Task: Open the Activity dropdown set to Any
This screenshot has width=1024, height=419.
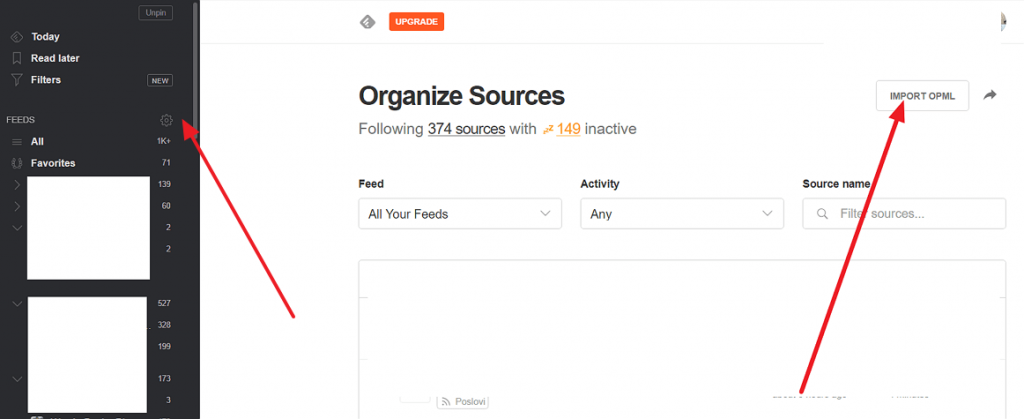Action: click(x=682, y=213)
